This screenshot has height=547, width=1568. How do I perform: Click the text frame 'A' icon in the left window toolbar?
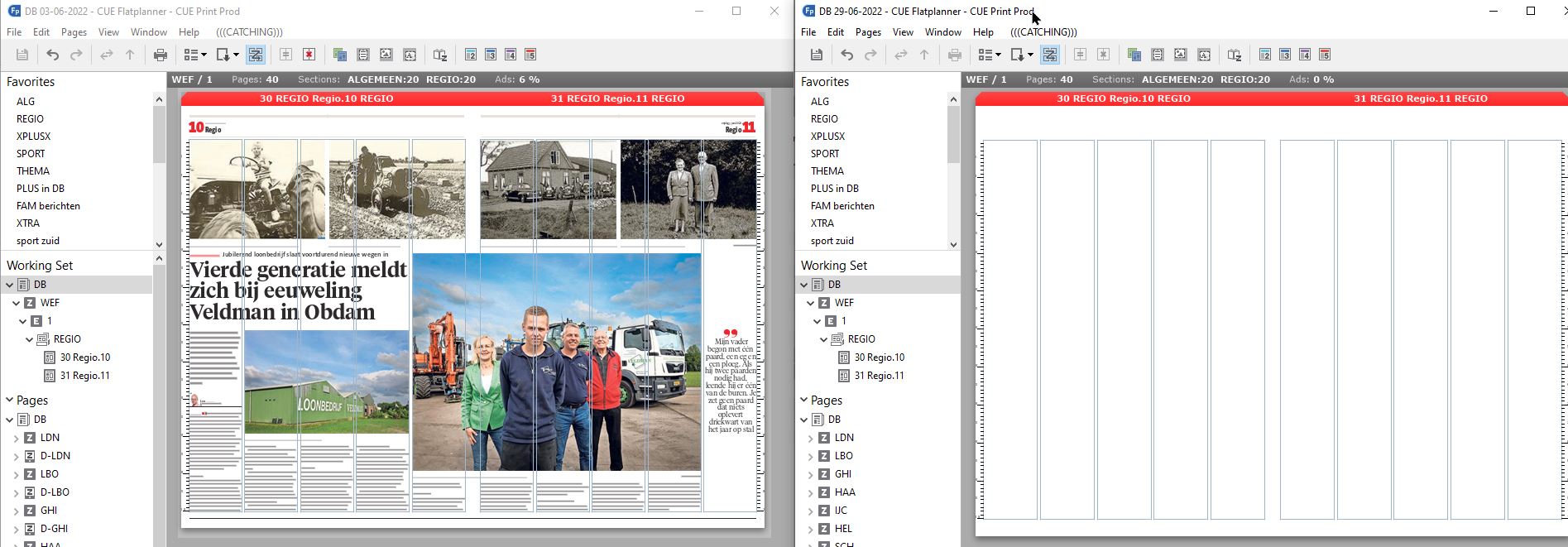[x=410, y=55]
